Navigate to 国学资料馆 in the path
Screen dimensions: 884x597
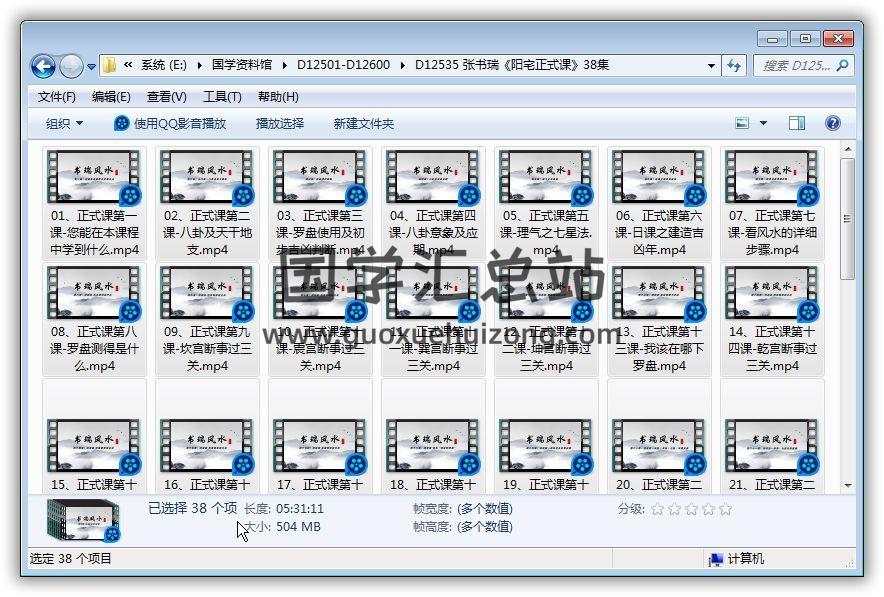[x=241, y=65]
